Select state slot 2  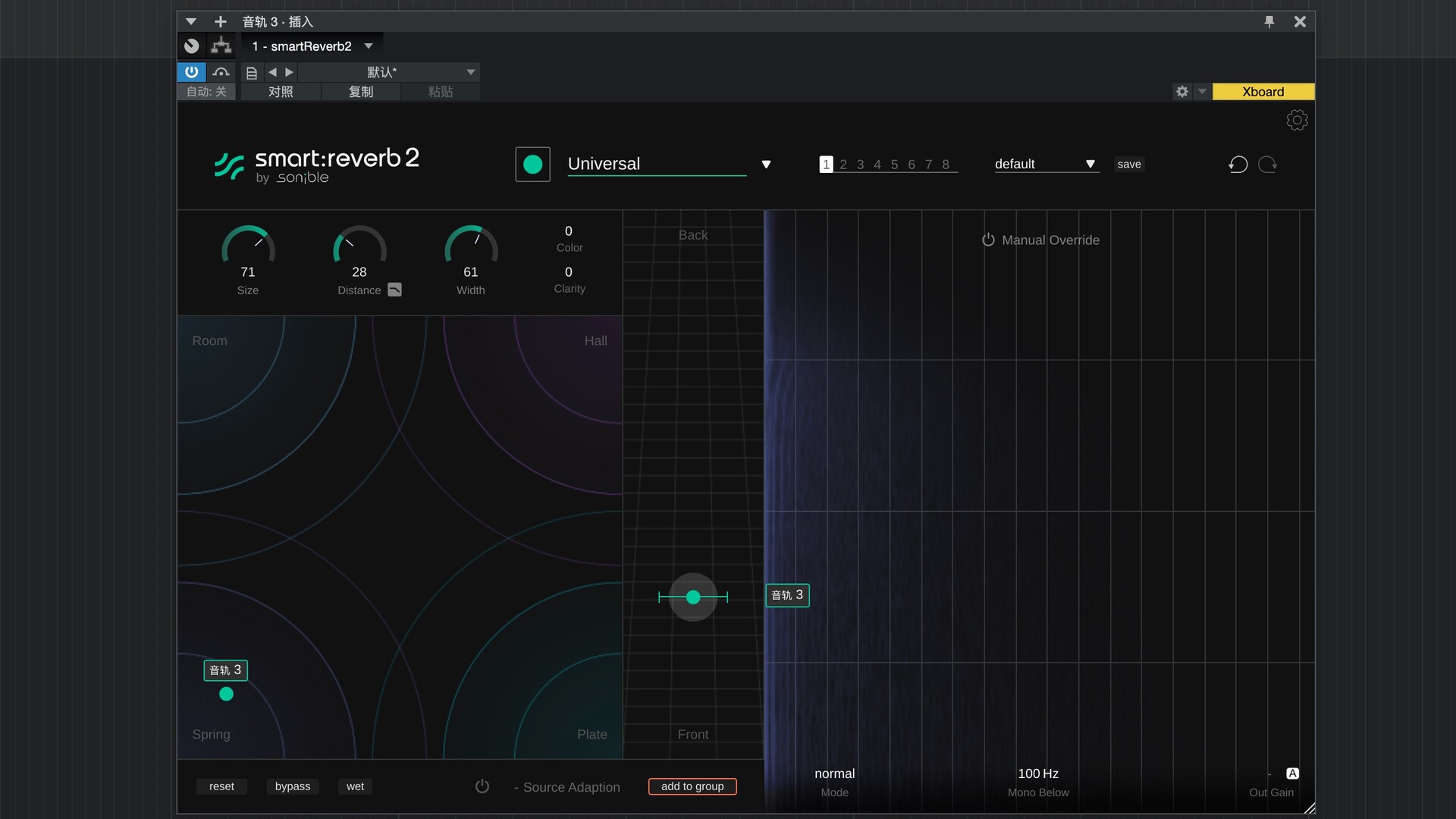[843, 165]
